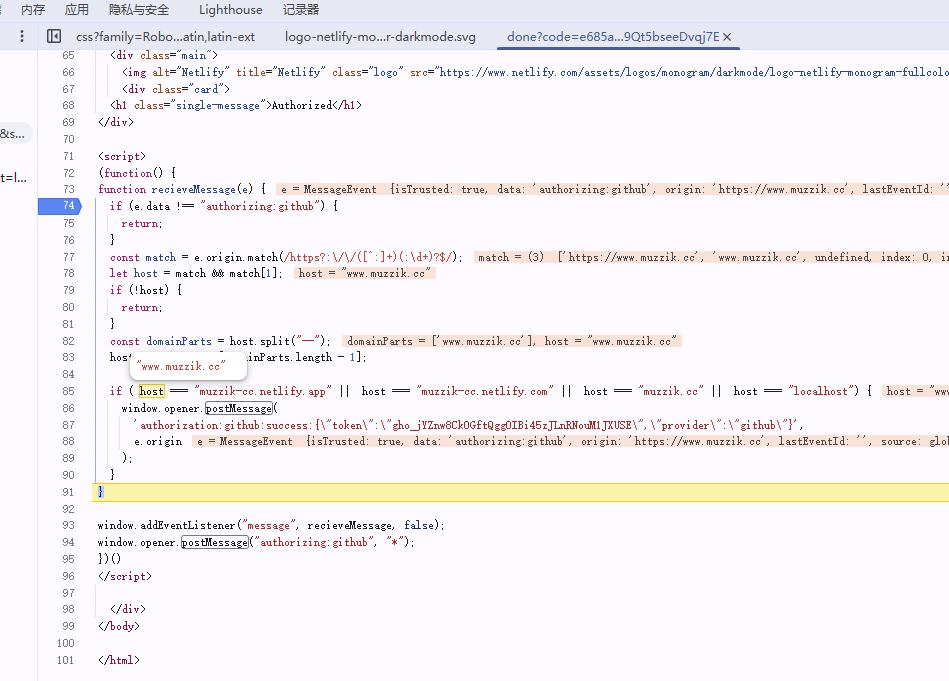
Task: Click line number 73 in the gutter
Action: 68,189
